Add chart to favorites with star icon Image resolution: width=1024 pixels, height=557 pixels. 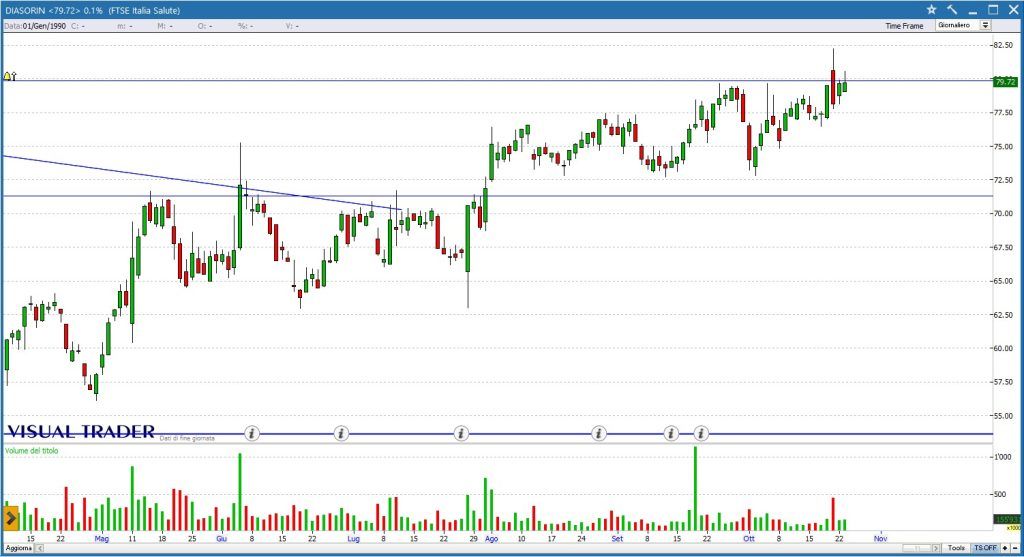[931, 10]
